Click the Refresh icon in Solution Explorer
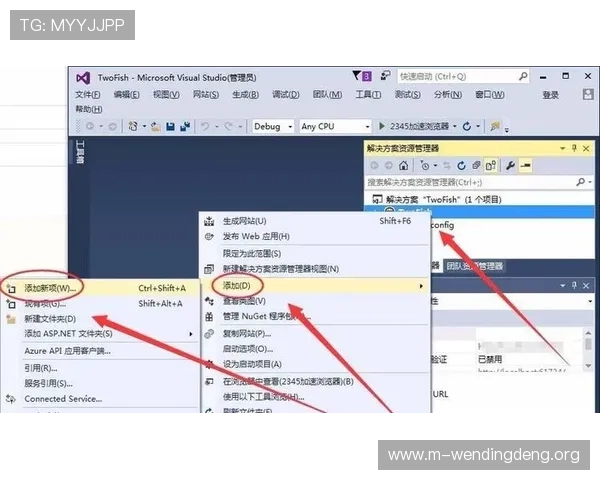 (461, 166)
